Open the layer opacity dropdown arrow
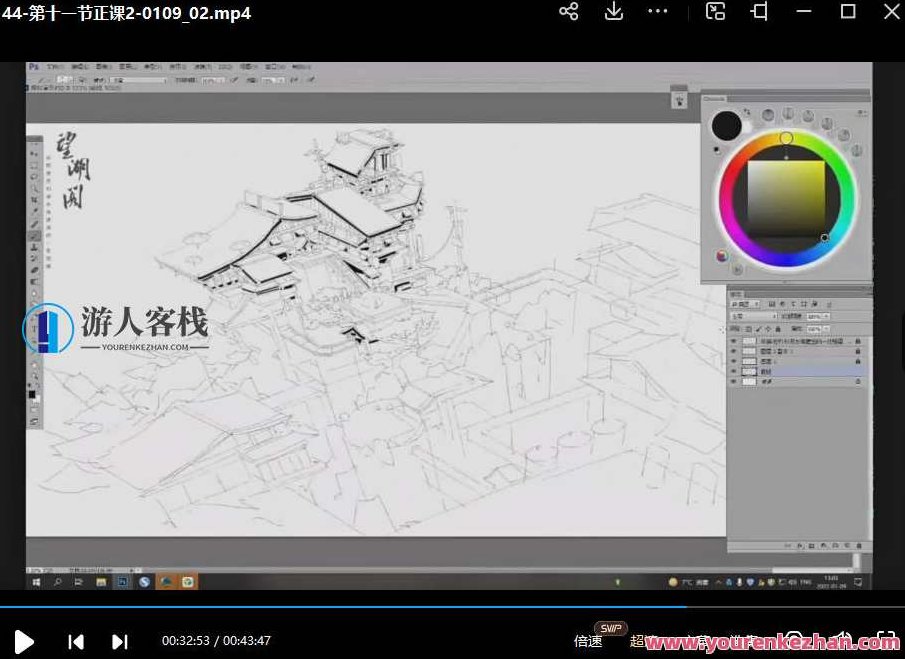Screen dimensions: 905x659 pyautogui.click(x=826, y=316)
